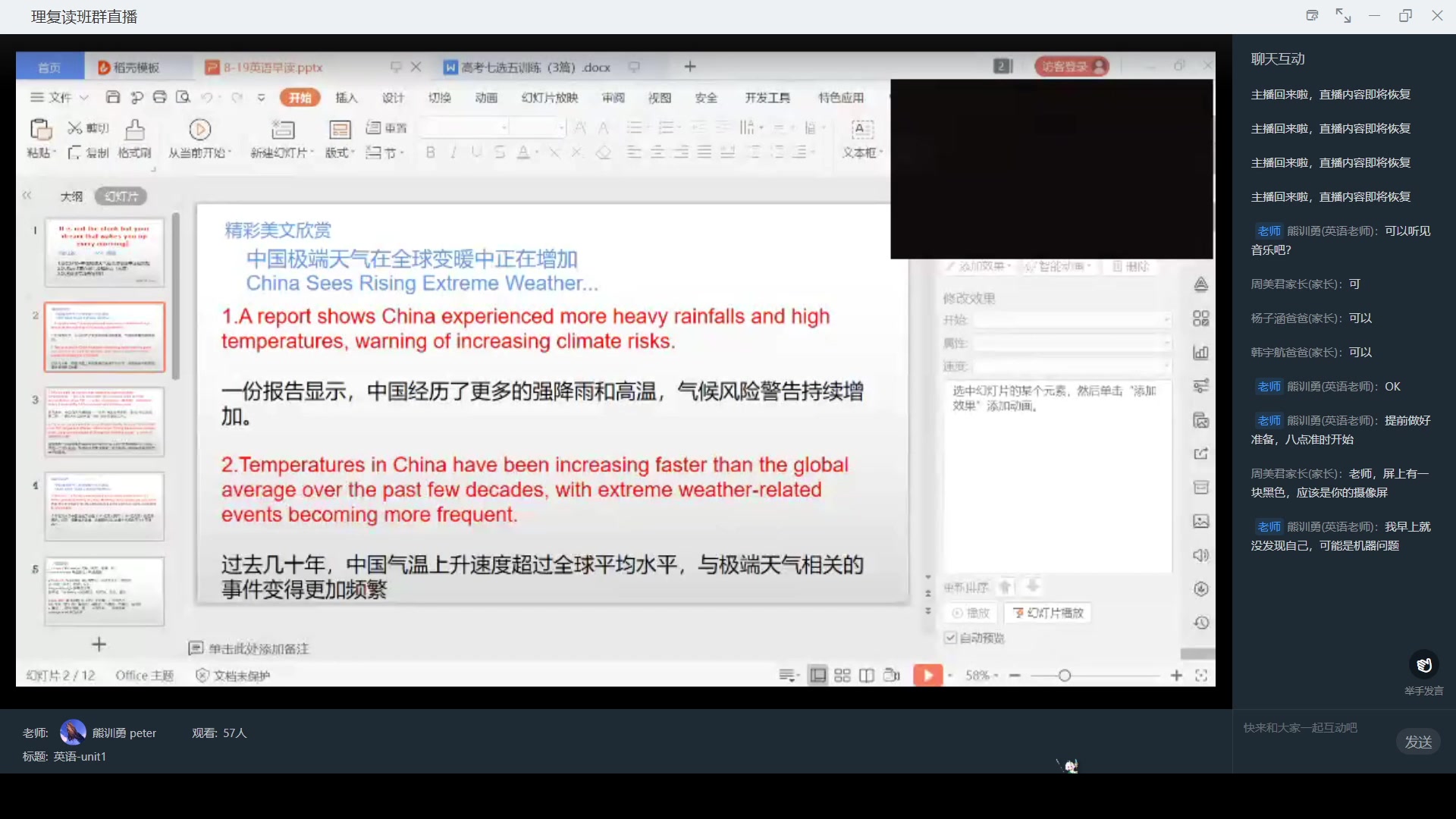
Task: Click the speaker audio icon in right sidebar
Action: pos(1200,555)
